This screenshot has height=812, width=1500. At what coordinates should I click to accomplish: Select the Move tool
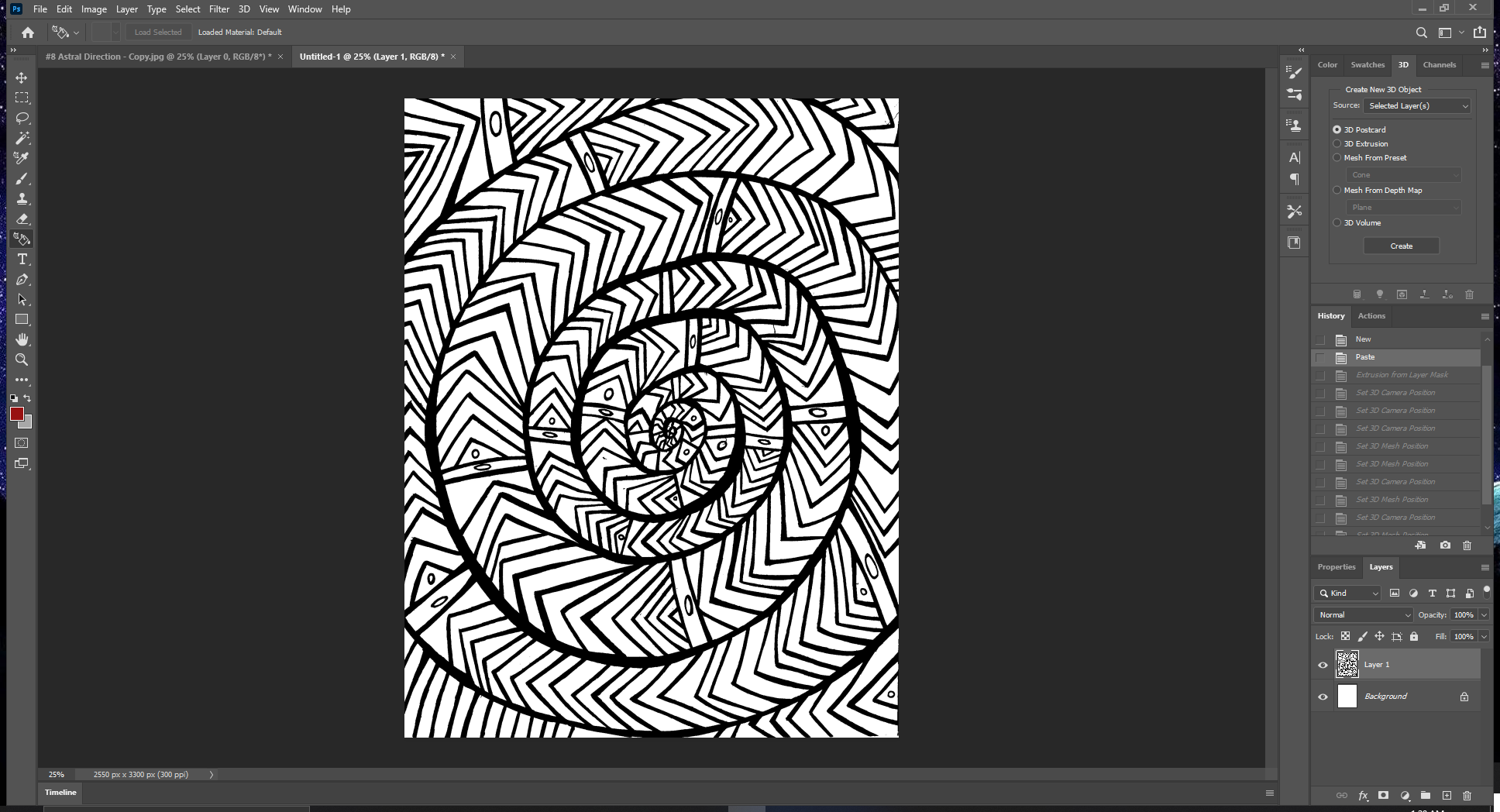click(22, 77)
